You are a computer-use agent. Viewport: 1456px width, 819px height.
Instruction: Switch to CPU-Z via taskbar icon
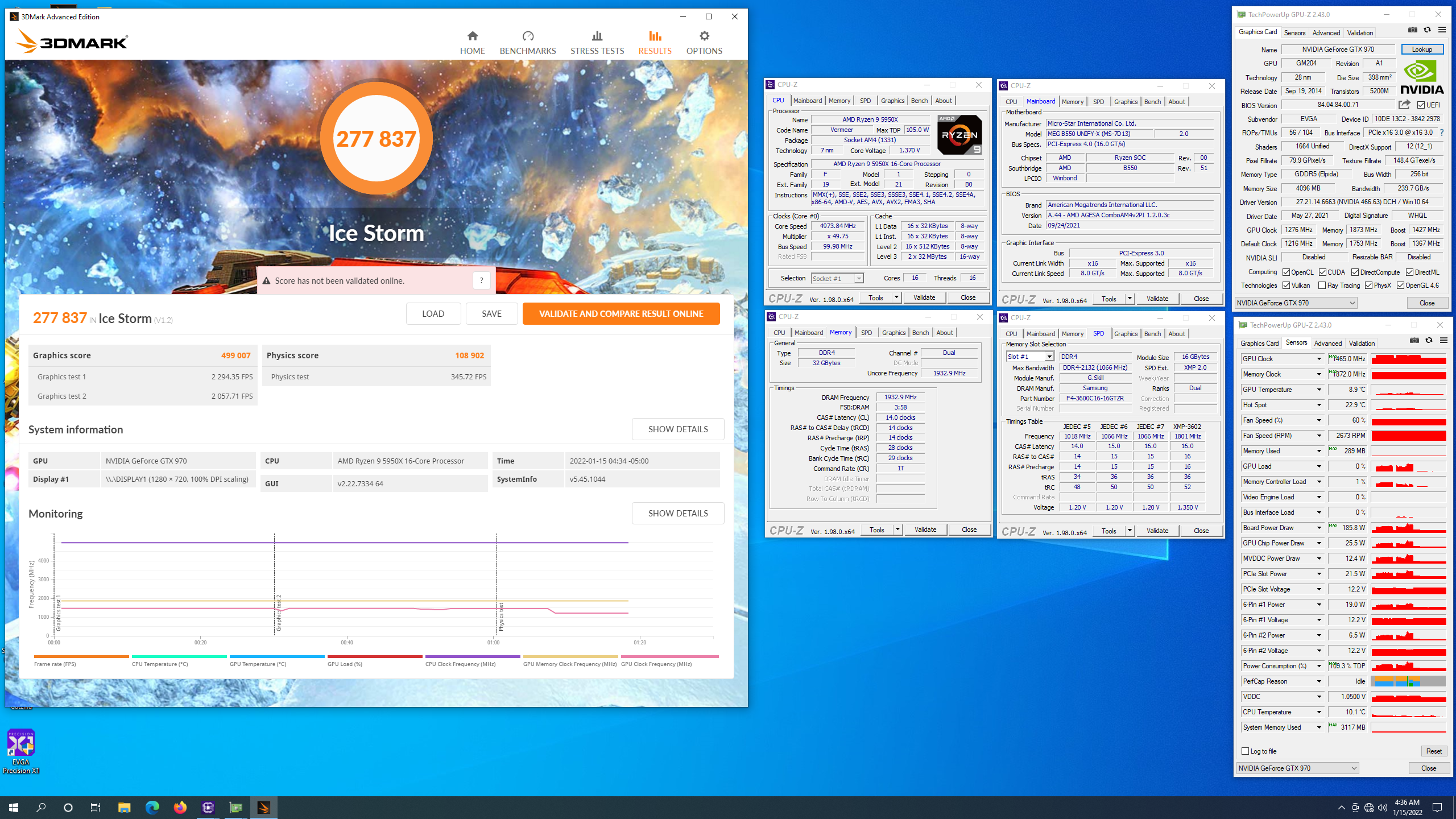[x=208, y=808]
